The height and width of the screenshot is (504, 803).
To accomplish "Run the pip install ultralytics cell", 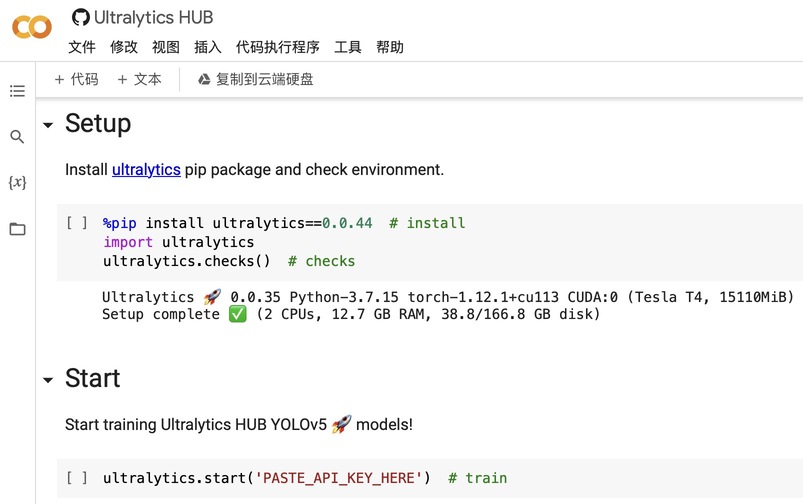I will click(77, 223).
